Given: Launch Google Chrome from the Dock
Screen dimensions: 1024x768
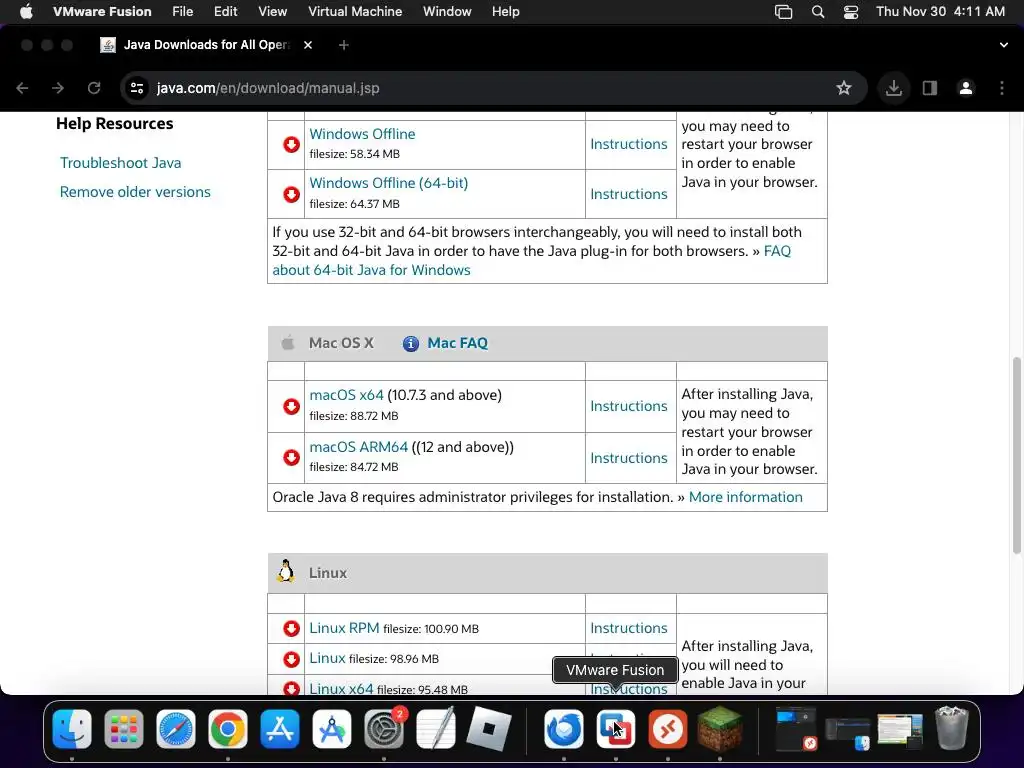Looking at the screenshot, I should point(228,729).
